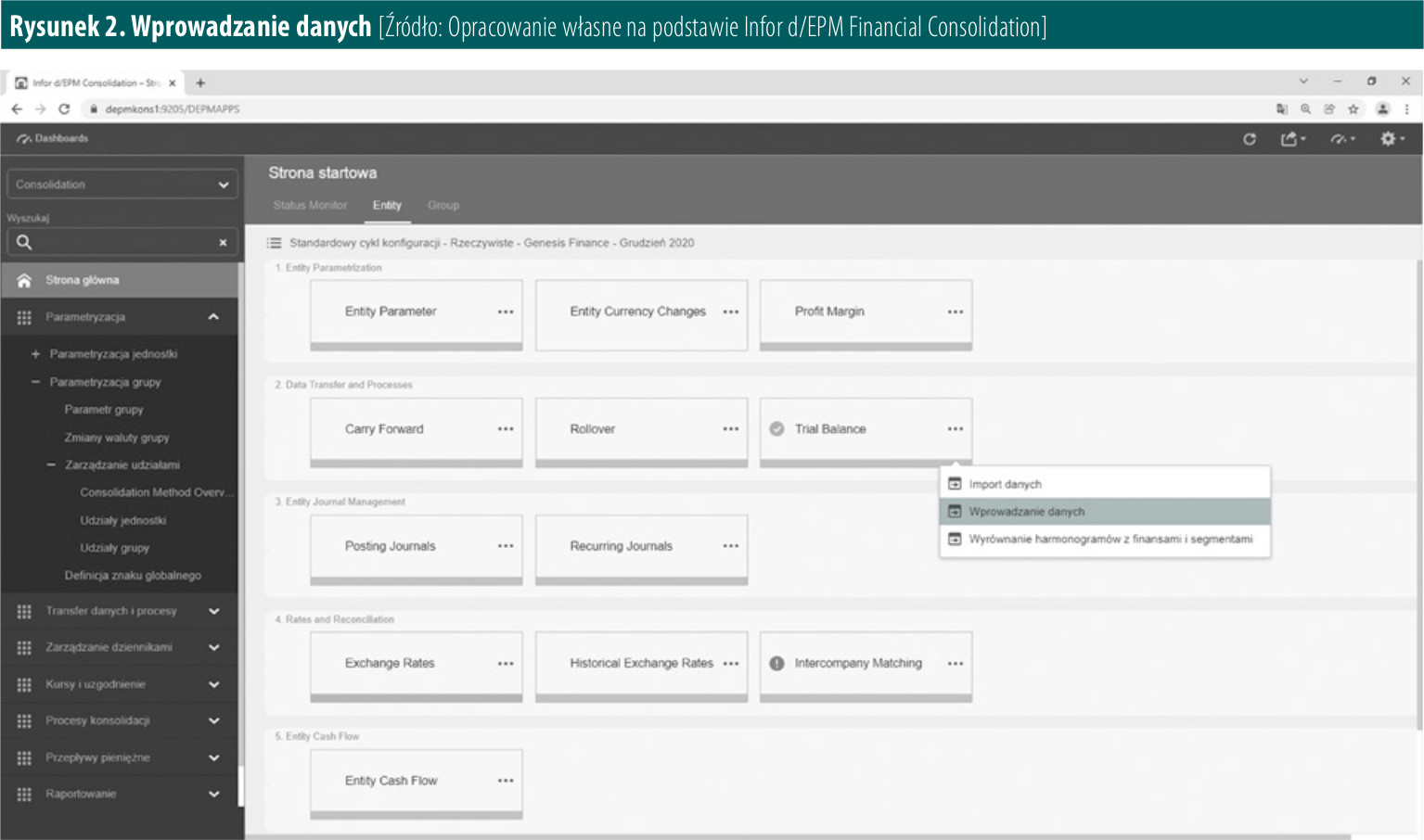1424x840 pixels.
Task: Open Entity Currency Changes options dots
Action: click(731, 312)
